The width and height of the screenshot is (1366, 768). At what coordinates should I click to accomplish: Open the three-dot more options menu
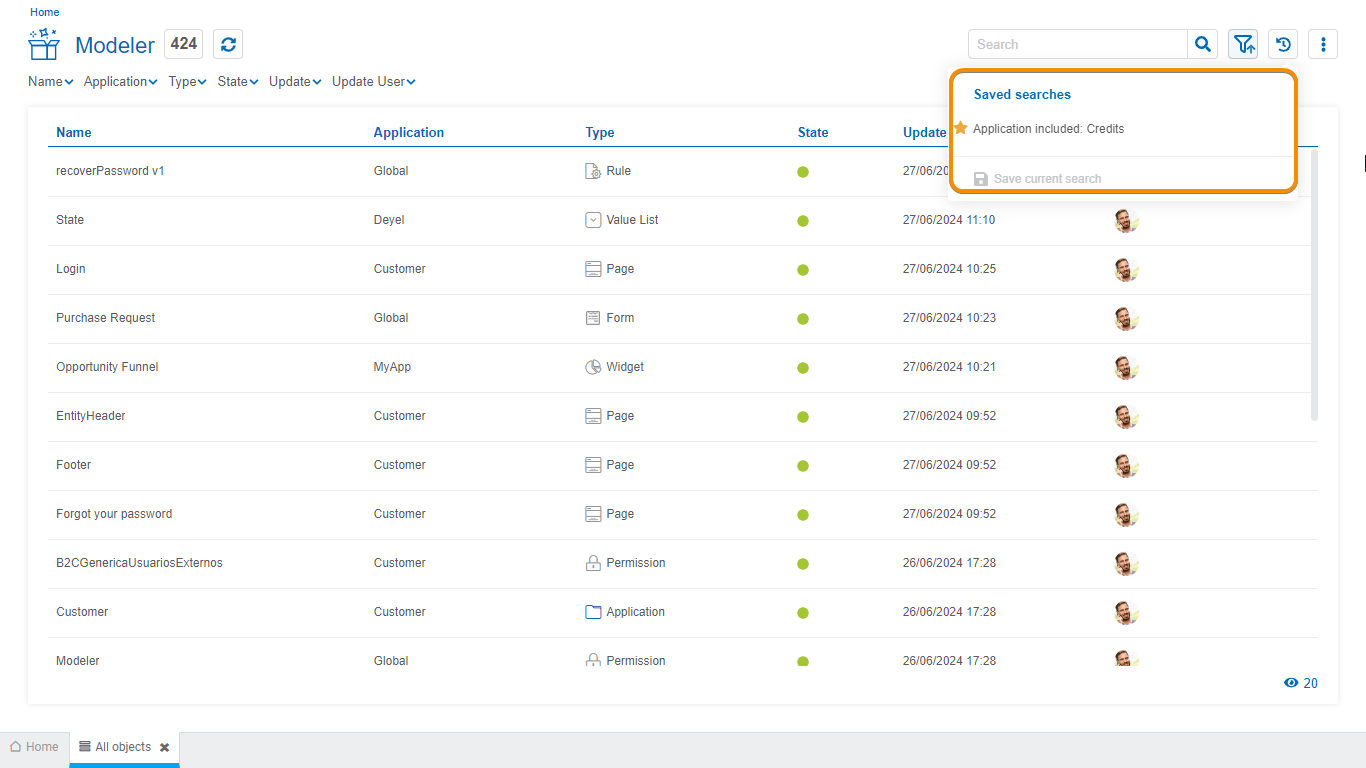point(1323,44)
